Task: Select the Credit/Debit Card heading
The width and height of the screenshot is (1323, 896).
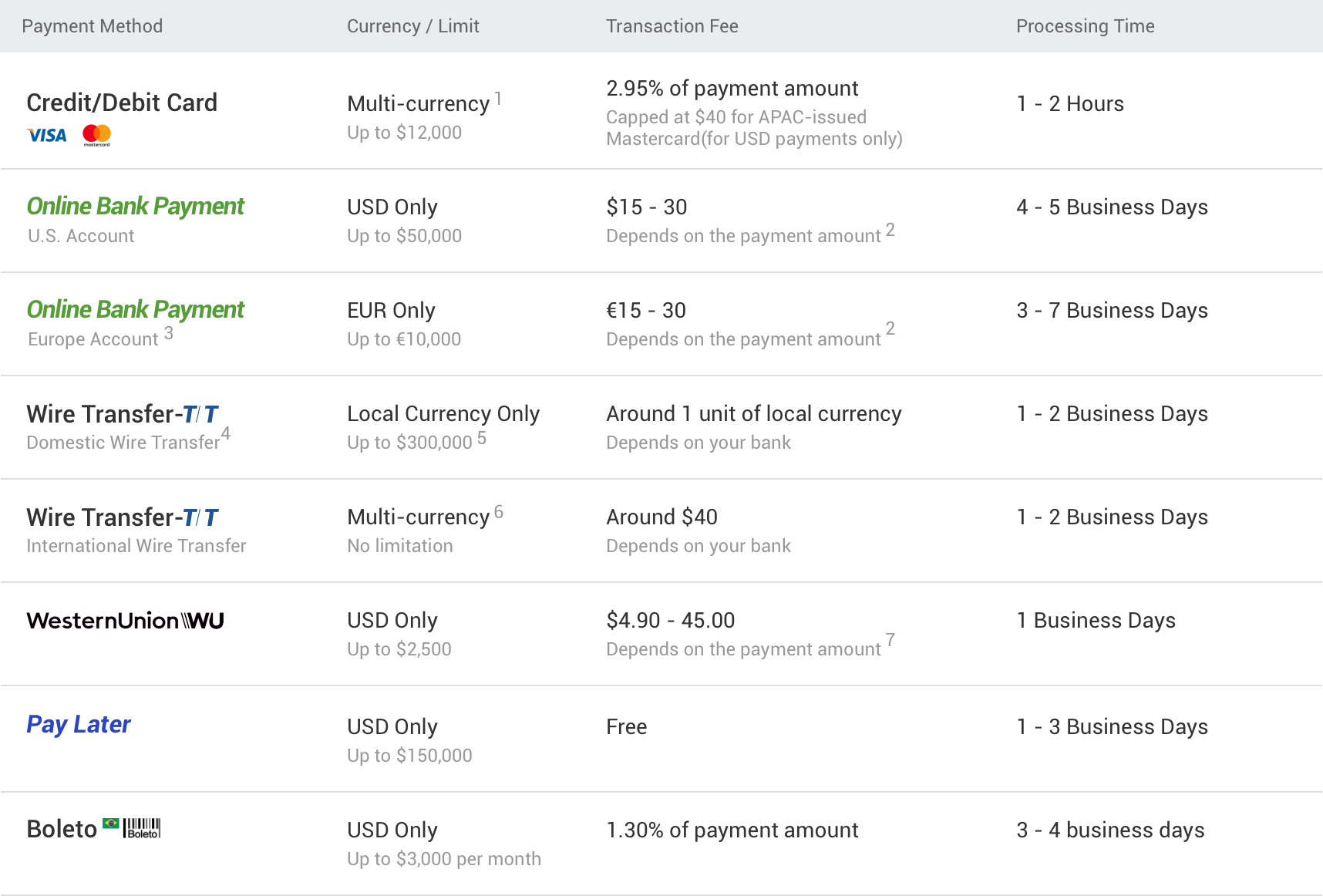Action: point(122,103)
